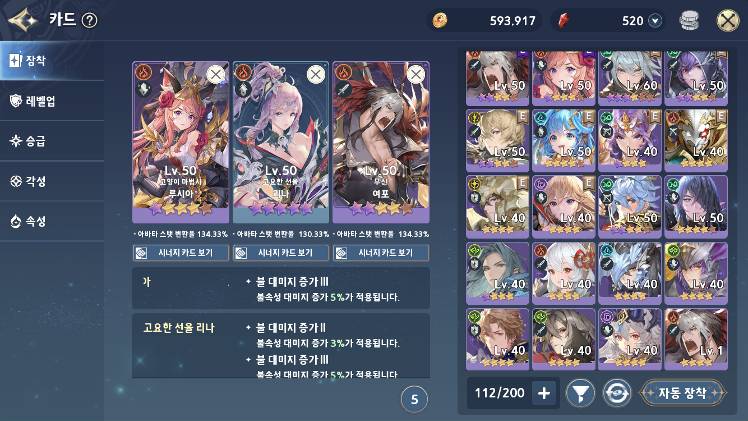Image resolution: width=748 pixels, height=421 pixels.
Task: Remove the equipped 루시아 card with X
Action: (216, 74)
